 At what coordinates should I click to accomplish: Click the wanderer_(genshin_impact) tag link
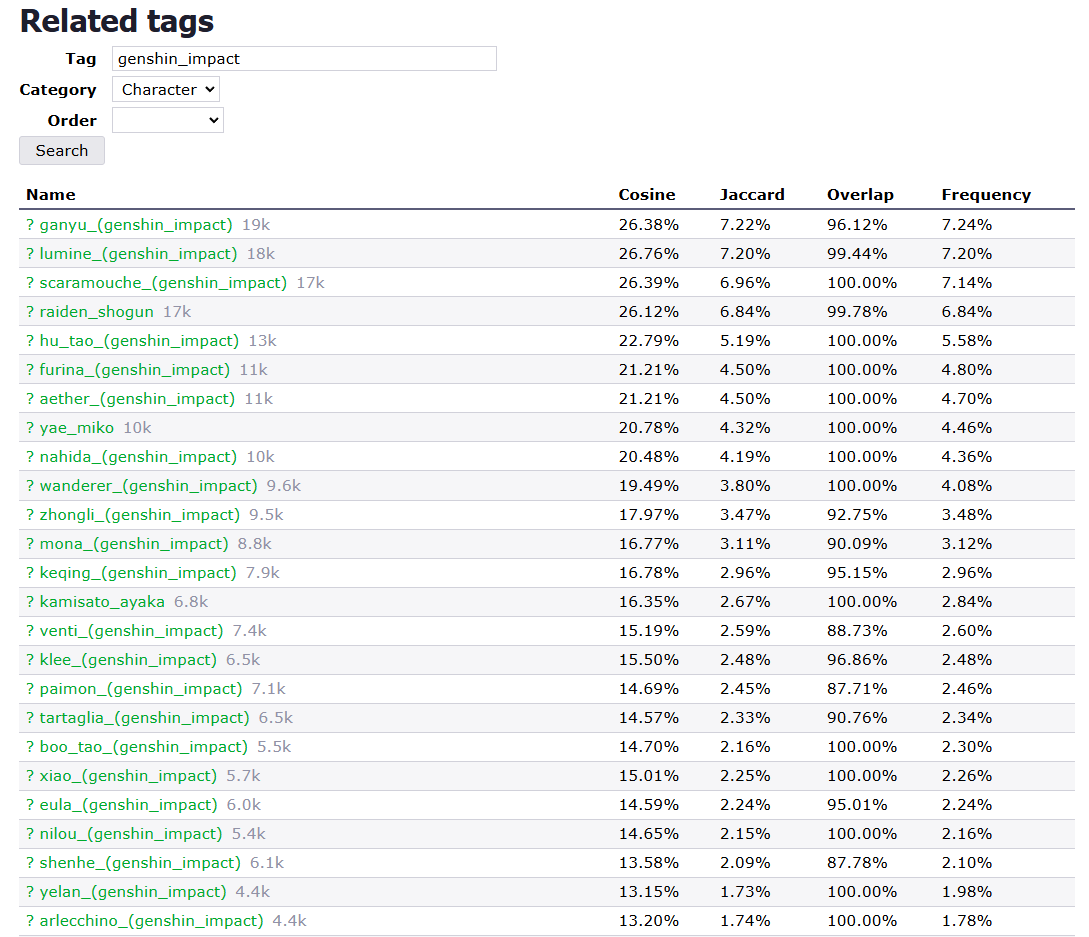coord(148,486)
